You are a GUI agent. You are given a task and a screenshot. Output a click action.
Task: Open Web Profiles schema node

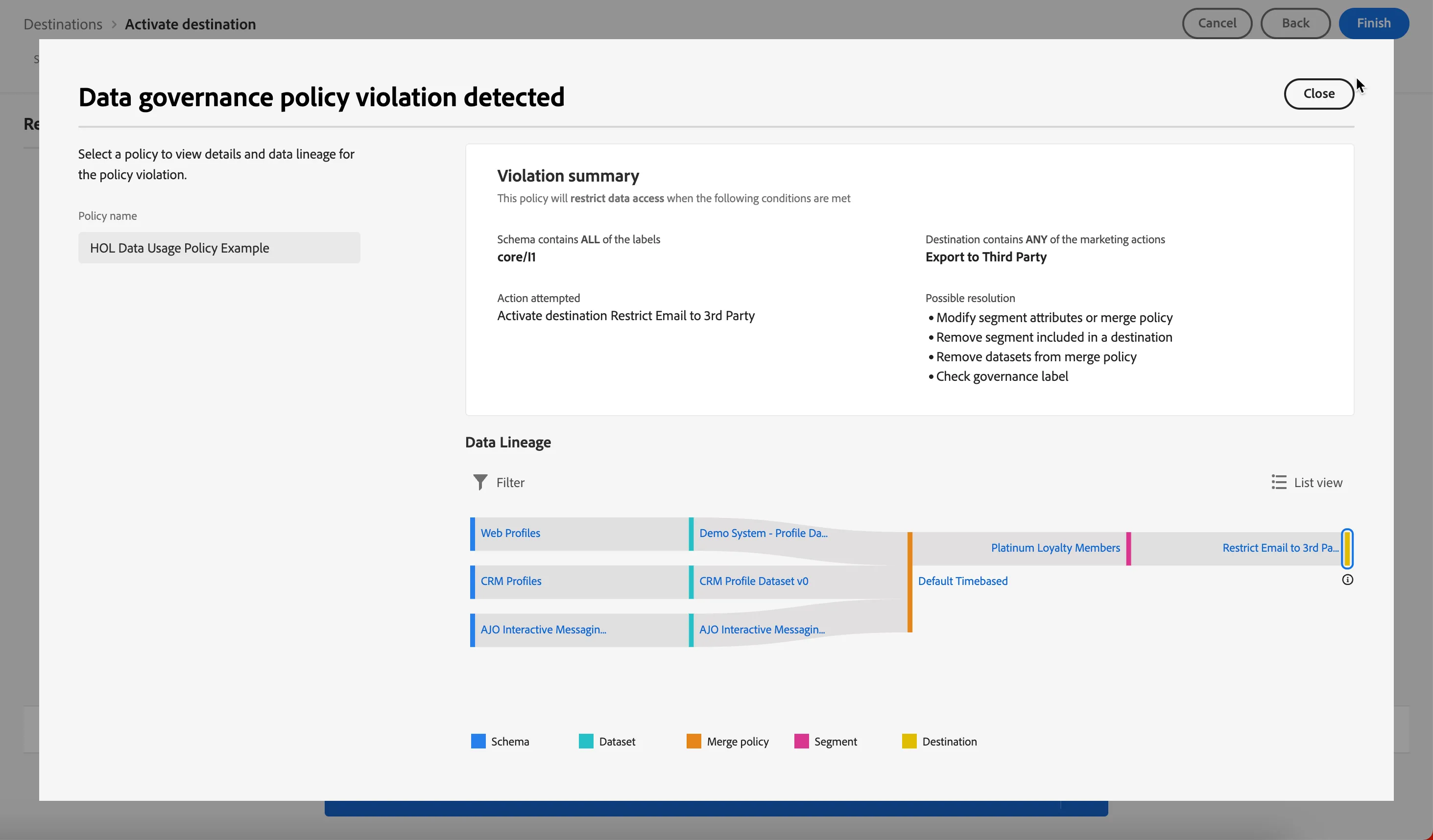coord(510,533)
